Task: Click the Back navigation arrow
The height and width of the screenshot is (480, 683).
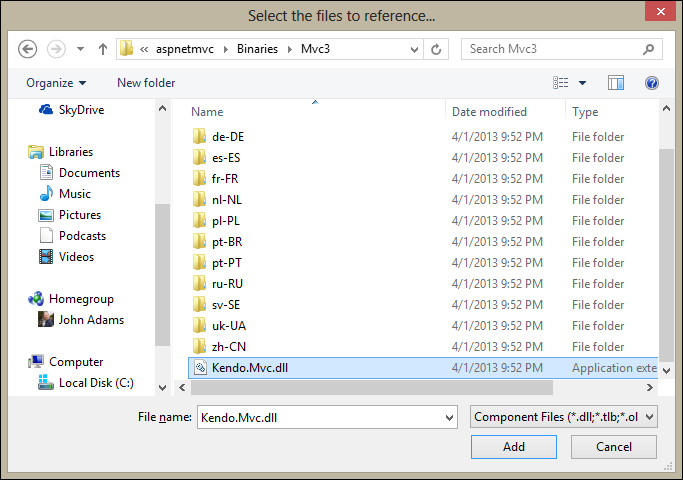Action: click(x=28, y=49)
